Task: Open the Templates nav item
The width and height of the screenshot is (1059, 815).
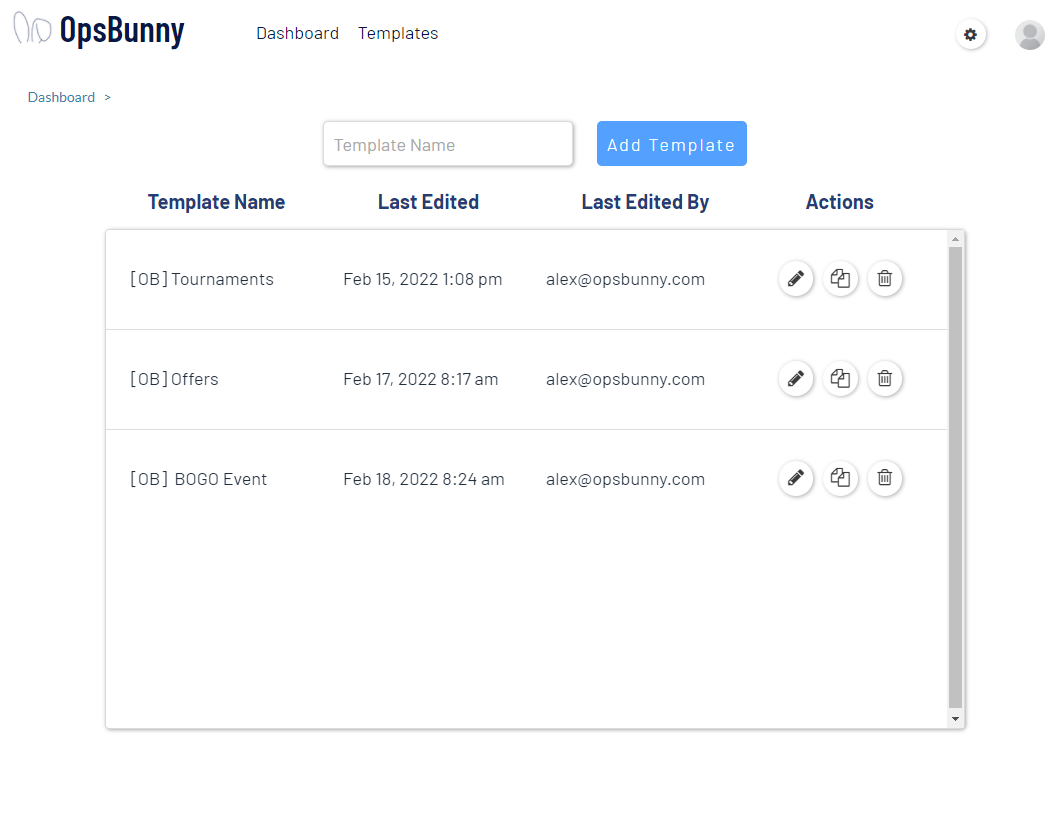Action: [x=398, y=33]
